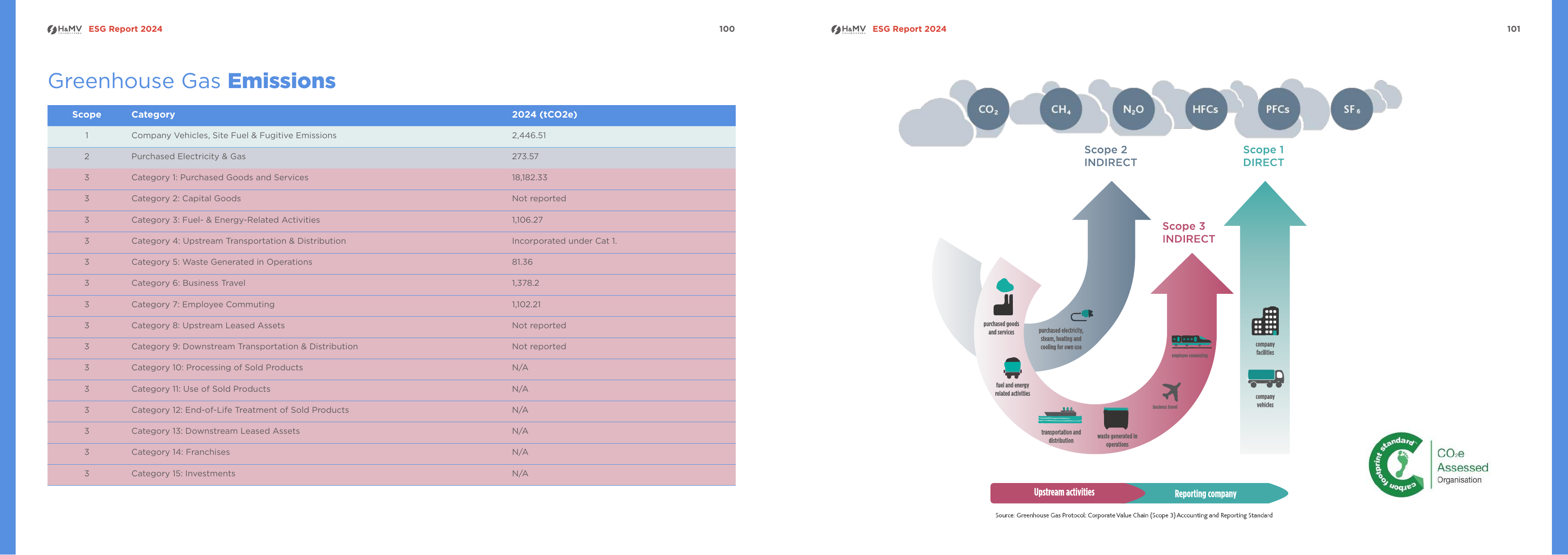Screen dimensions: 1568x555
Task: Click the HFCs gas circle
Action: pos(1205,109)
